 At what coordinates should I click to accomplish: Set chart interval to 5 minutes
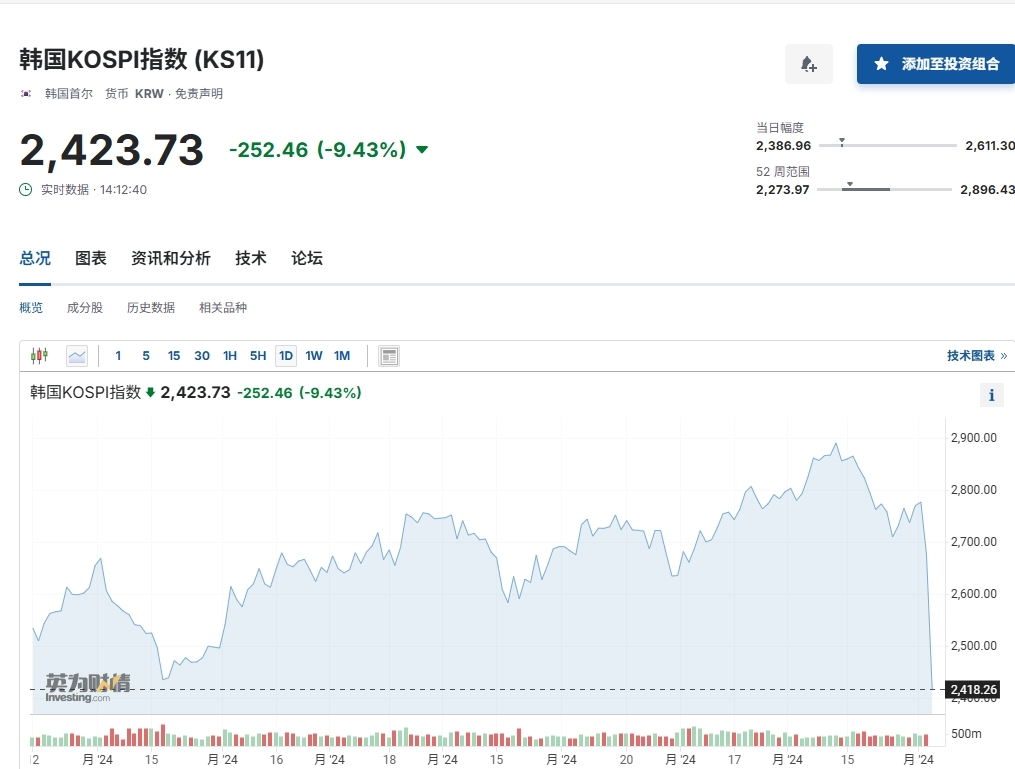[146, 356]
